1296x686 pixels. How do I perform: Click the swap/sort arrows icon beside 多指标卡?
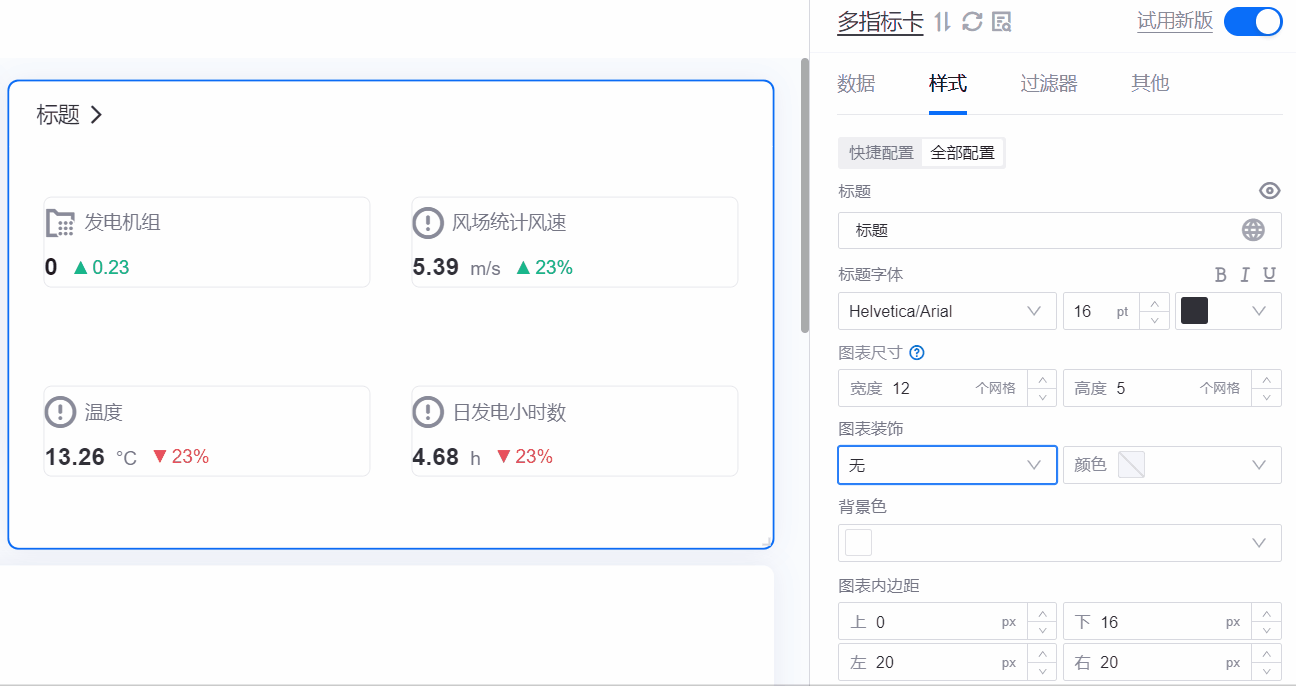click(942, 22)
